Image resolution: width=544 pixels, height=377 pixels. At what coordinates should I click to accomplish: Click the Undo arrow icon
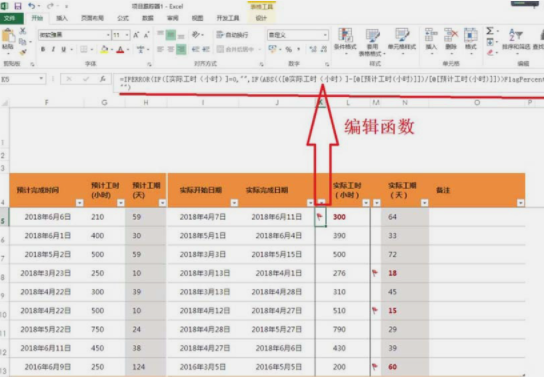(32, 6)
